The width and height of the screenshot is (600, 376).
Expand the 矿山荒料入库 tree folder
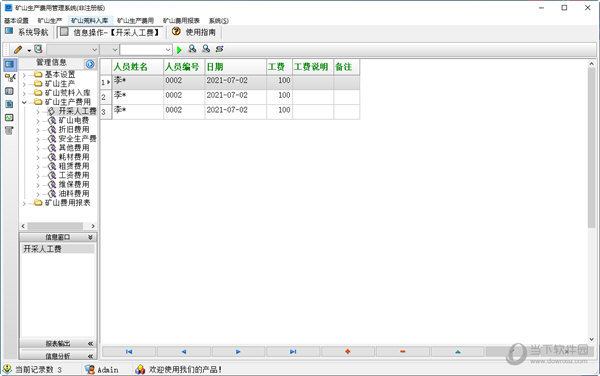24,93
